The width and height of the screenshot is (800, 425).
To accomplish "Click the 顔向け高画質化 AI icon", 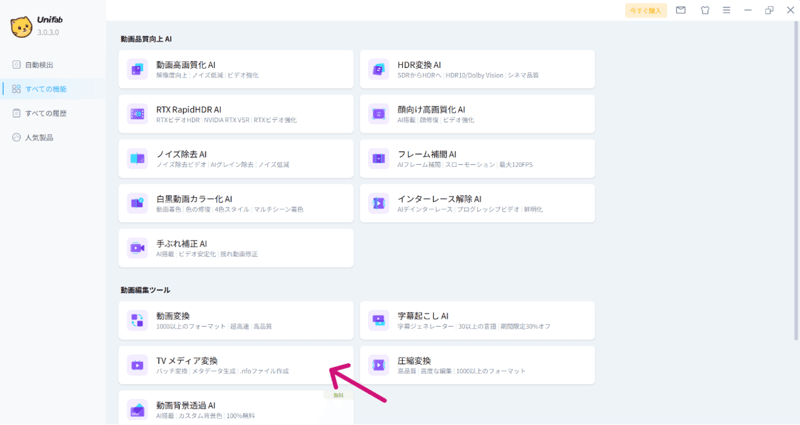I will [x=379, y=114].
